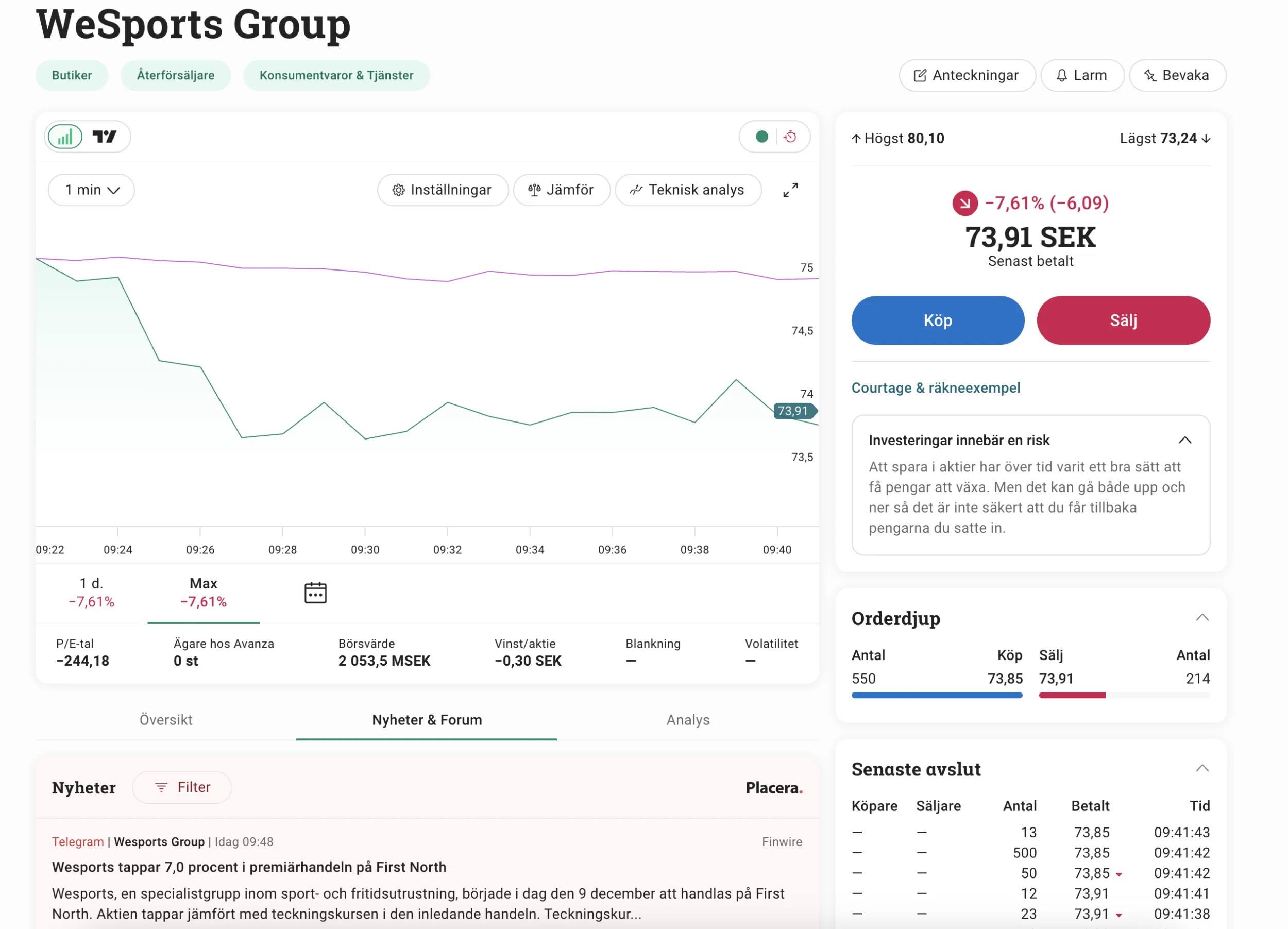Screen dimensions: 1288x929
Task: Click the Telegram news category label
Action: pyautogui.click(x=78, y=842)
